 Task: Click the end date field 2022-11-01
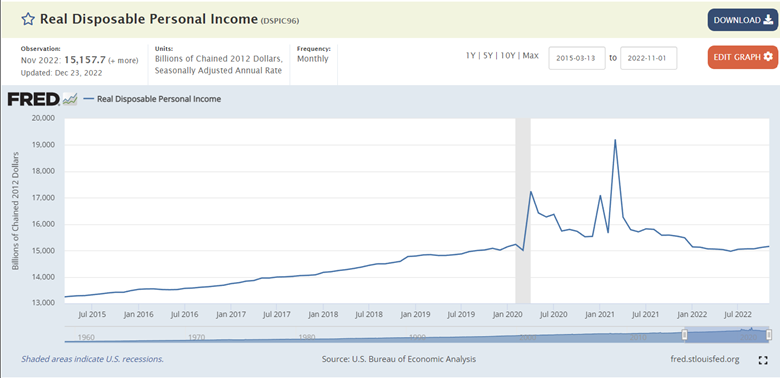tap(649, 58)
